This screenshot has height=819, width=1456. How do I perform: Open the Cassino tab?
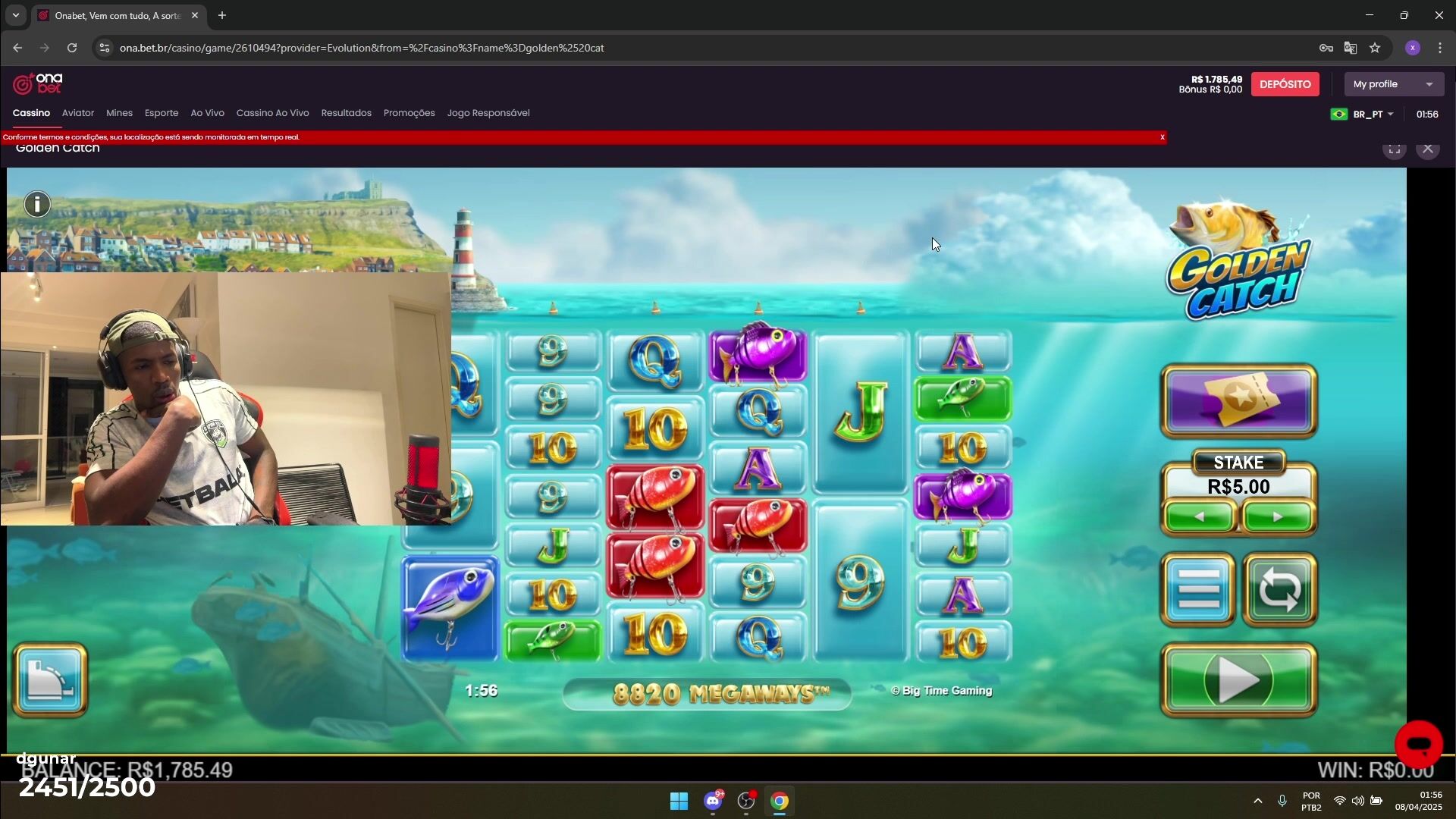click(31, 113)
